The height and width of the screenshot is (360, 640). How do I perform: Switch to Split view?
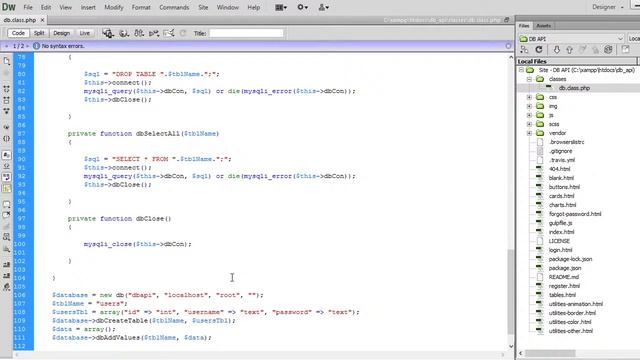pyautogui.click(x=39, y=33)
